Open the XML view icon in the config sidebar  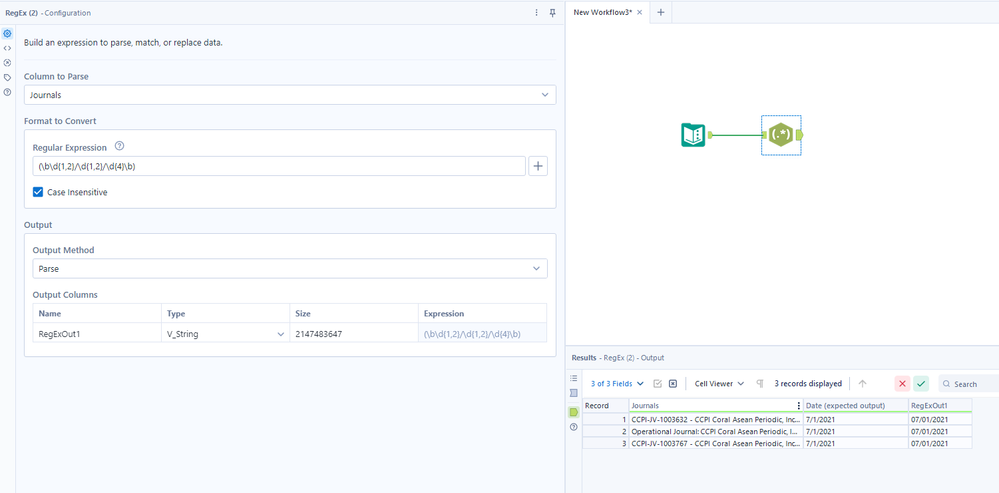coord(8,48)
